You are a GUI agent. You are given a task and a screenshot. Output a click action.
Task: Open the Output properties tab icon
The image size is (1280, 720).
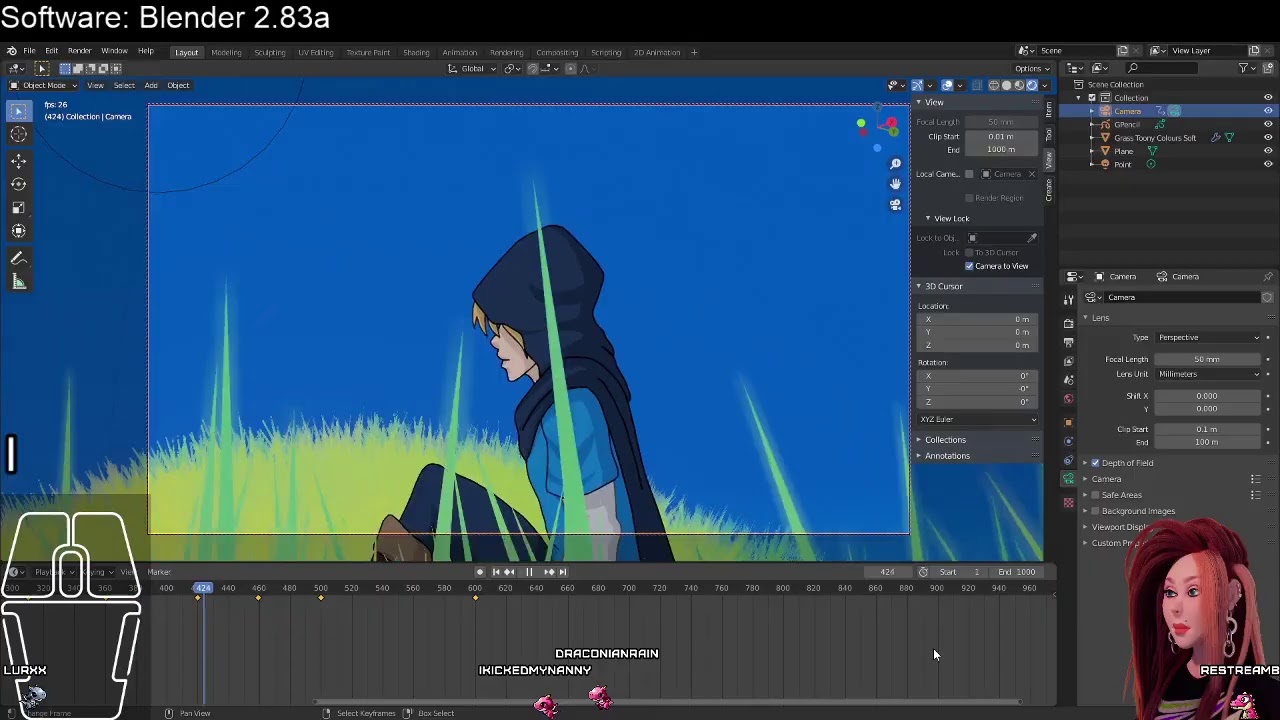pyautogui.click(x=1069, y=342)
